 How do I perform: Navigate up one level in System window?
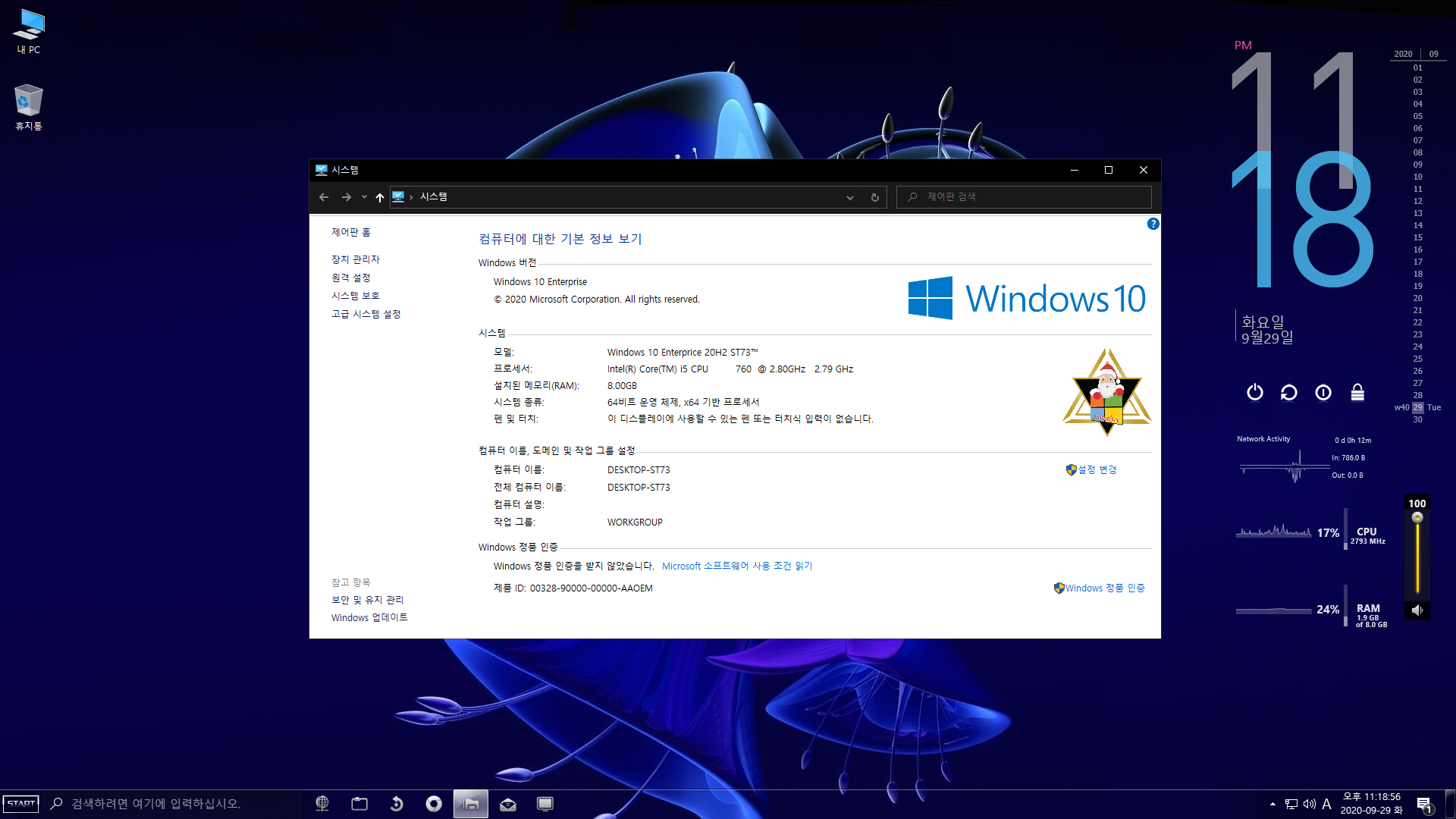click(379, 197)
